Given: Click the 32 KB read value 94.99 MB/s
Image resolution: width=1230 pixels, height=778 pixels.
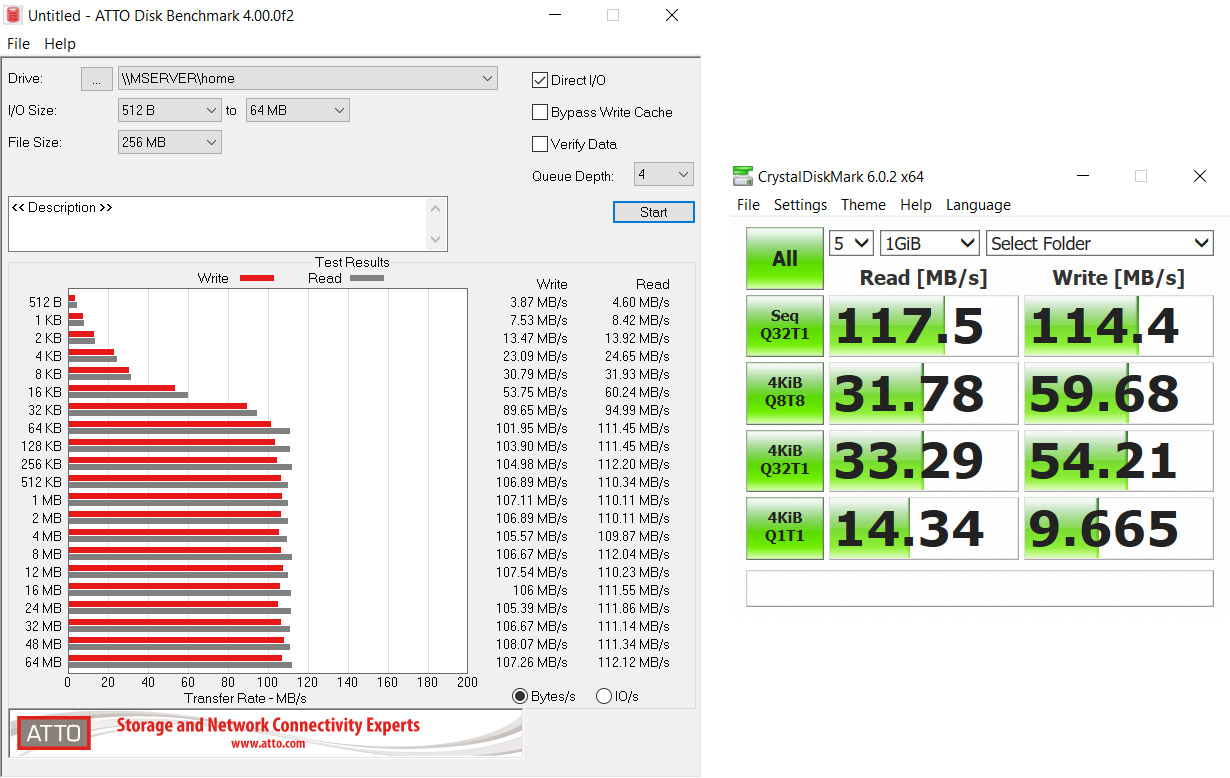Looking at the screenshot, I should click(x=637, y=410).
